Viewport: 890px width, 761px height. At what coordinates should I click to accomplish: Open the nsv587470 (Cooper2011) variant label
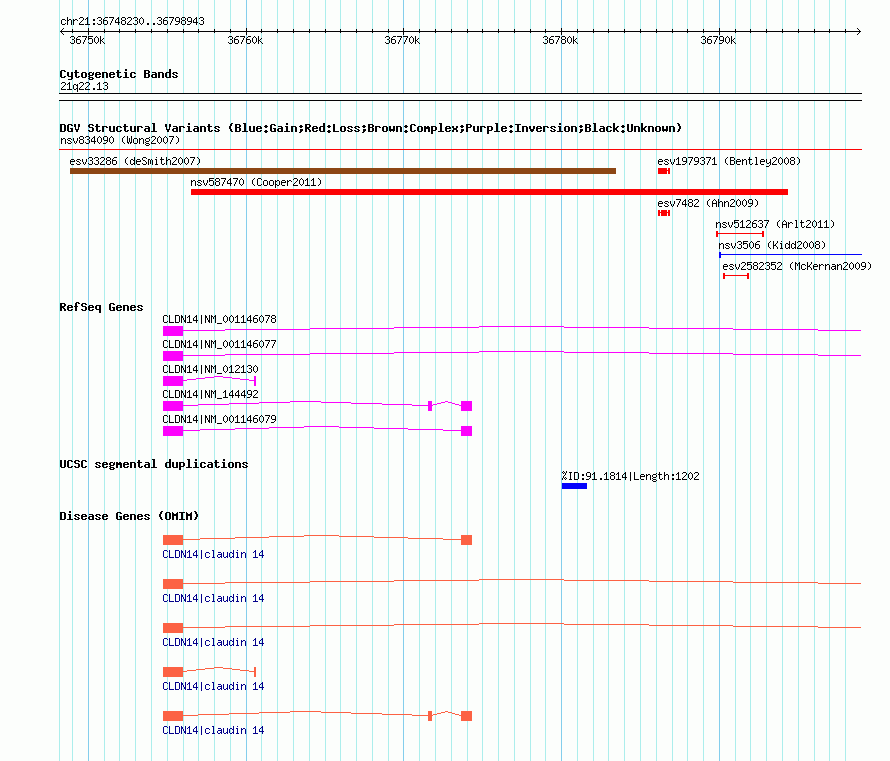256,182
